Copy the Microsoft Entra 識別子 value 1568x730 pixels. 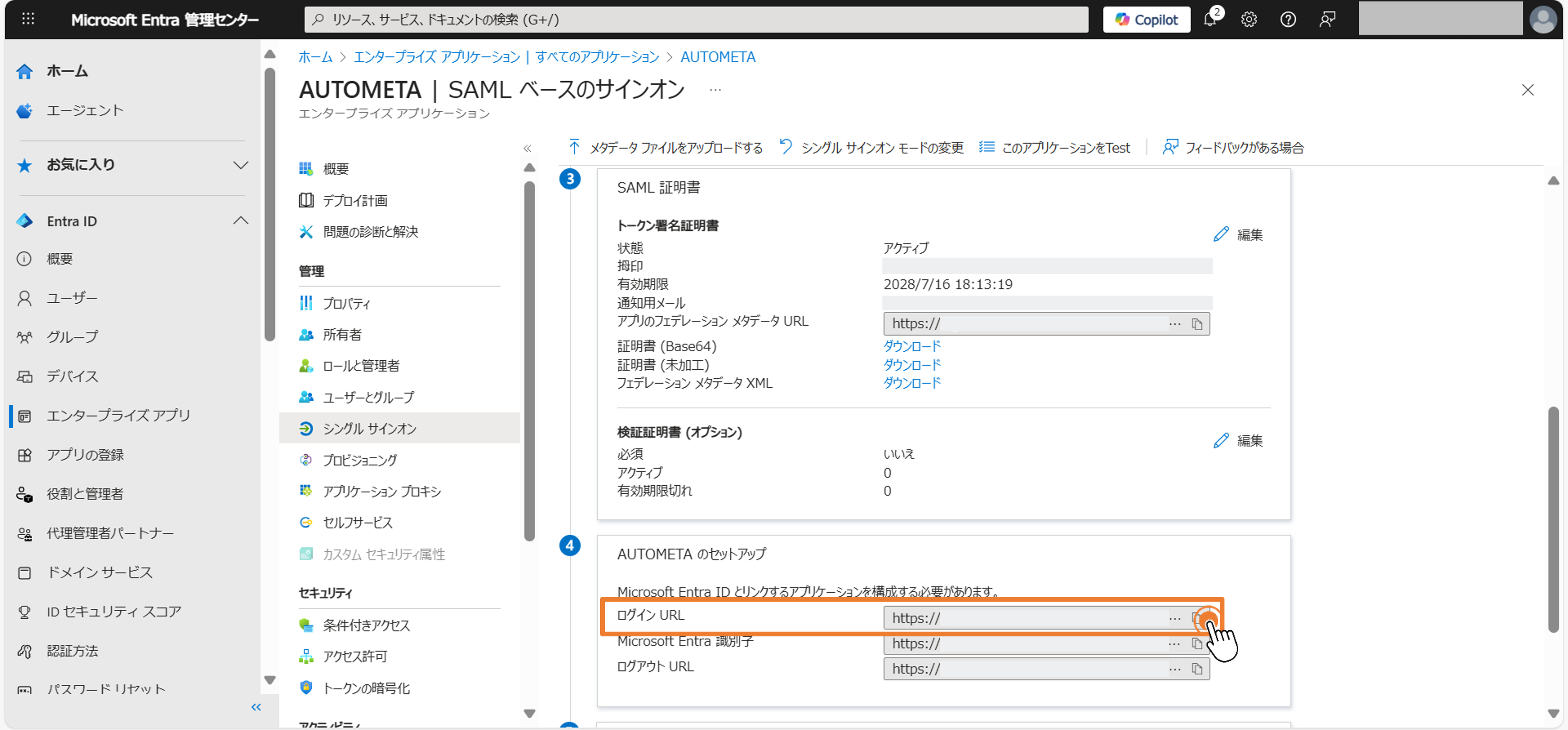tap(1197, 644)
